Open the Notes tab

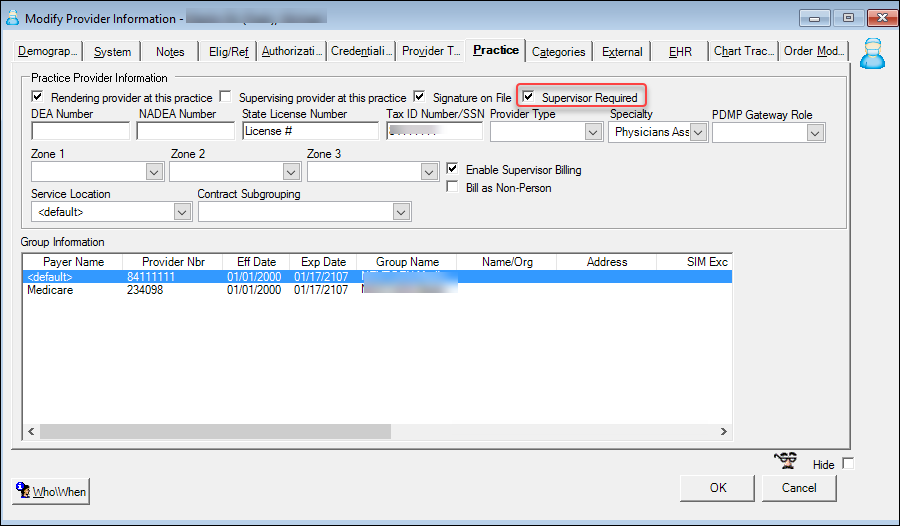point(170,52)
